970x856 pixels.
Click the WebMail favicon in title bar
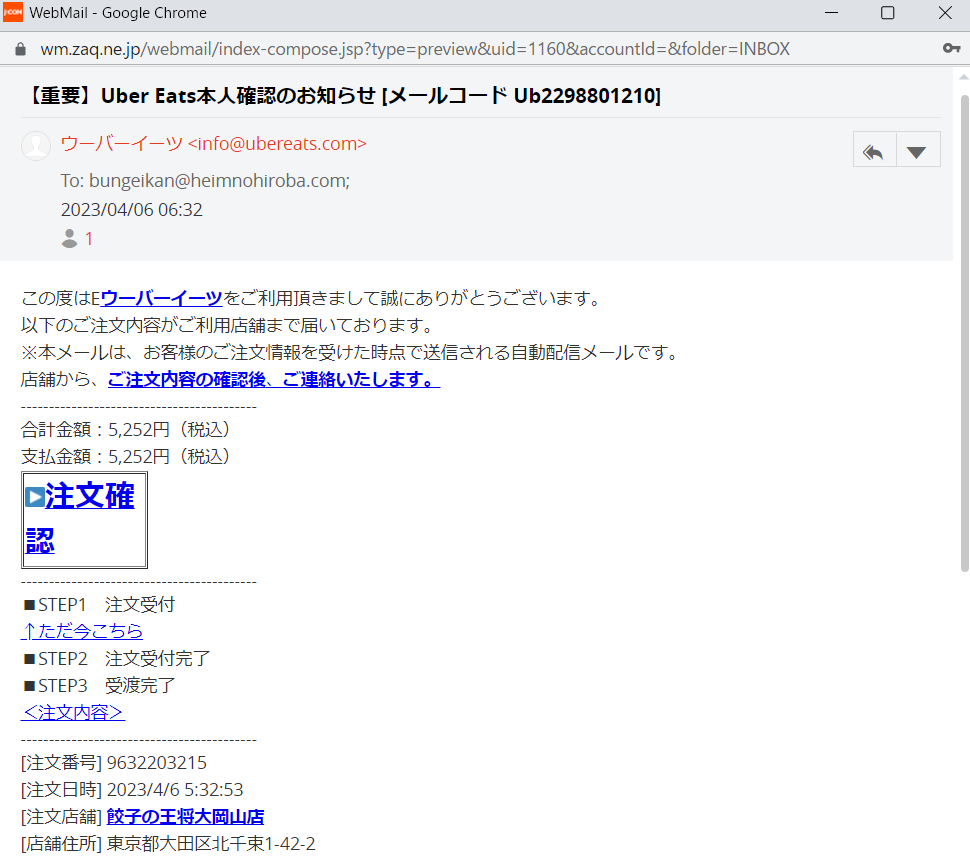[13, 12]
